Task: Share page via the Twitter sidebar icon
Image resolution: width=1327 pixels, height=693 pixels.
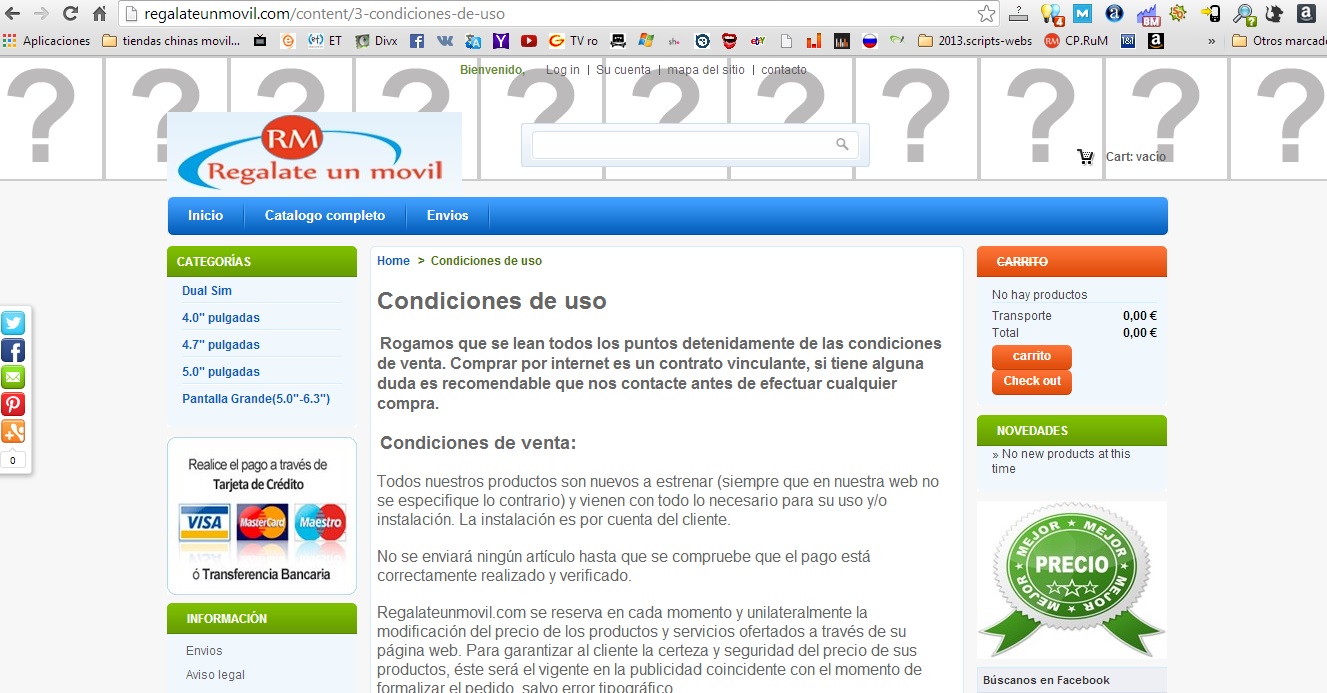Action: [13, 323]
